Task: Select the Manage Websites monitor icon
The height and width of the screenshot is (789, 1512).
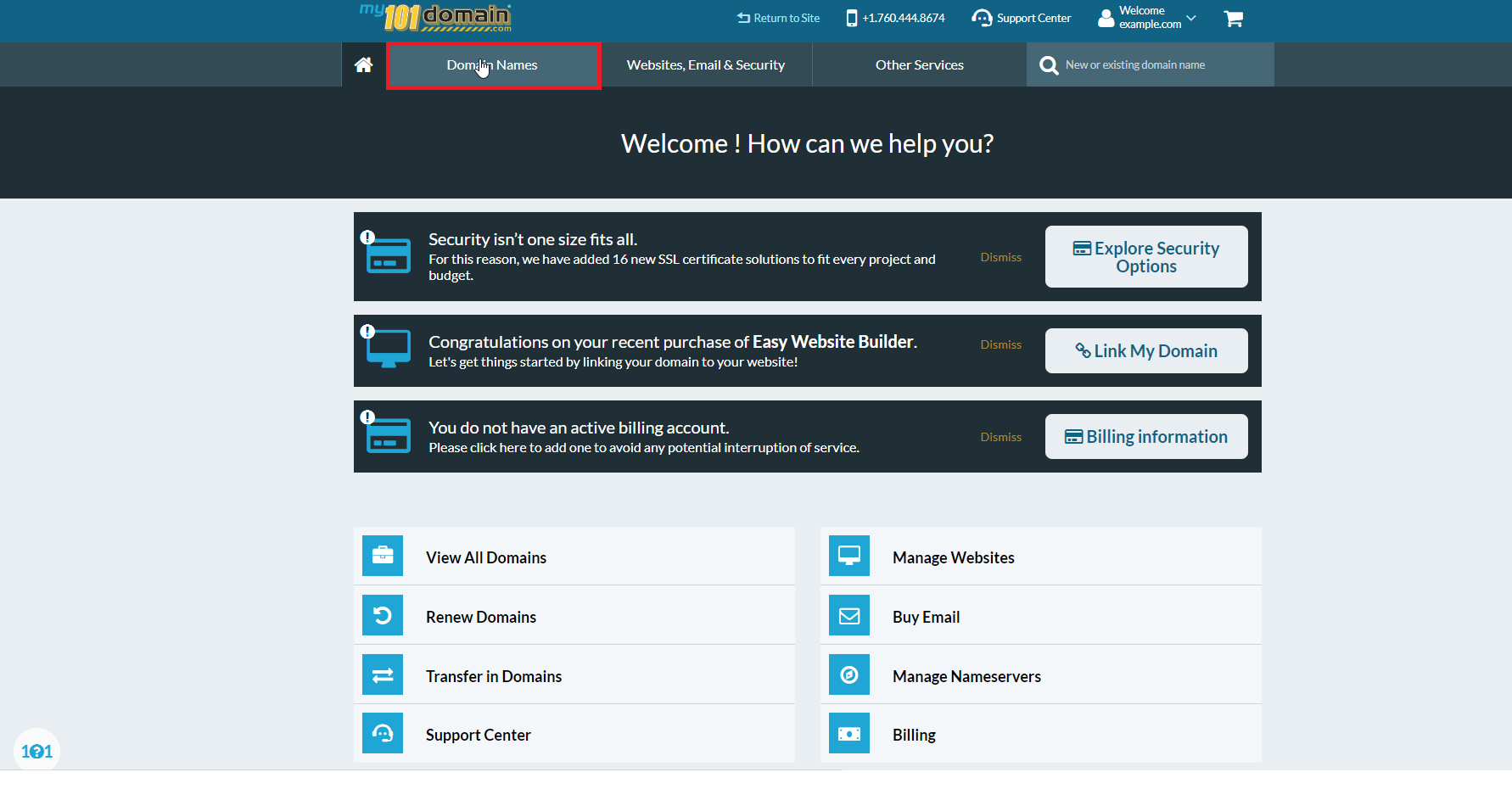Action: click(x=848, y=556)
